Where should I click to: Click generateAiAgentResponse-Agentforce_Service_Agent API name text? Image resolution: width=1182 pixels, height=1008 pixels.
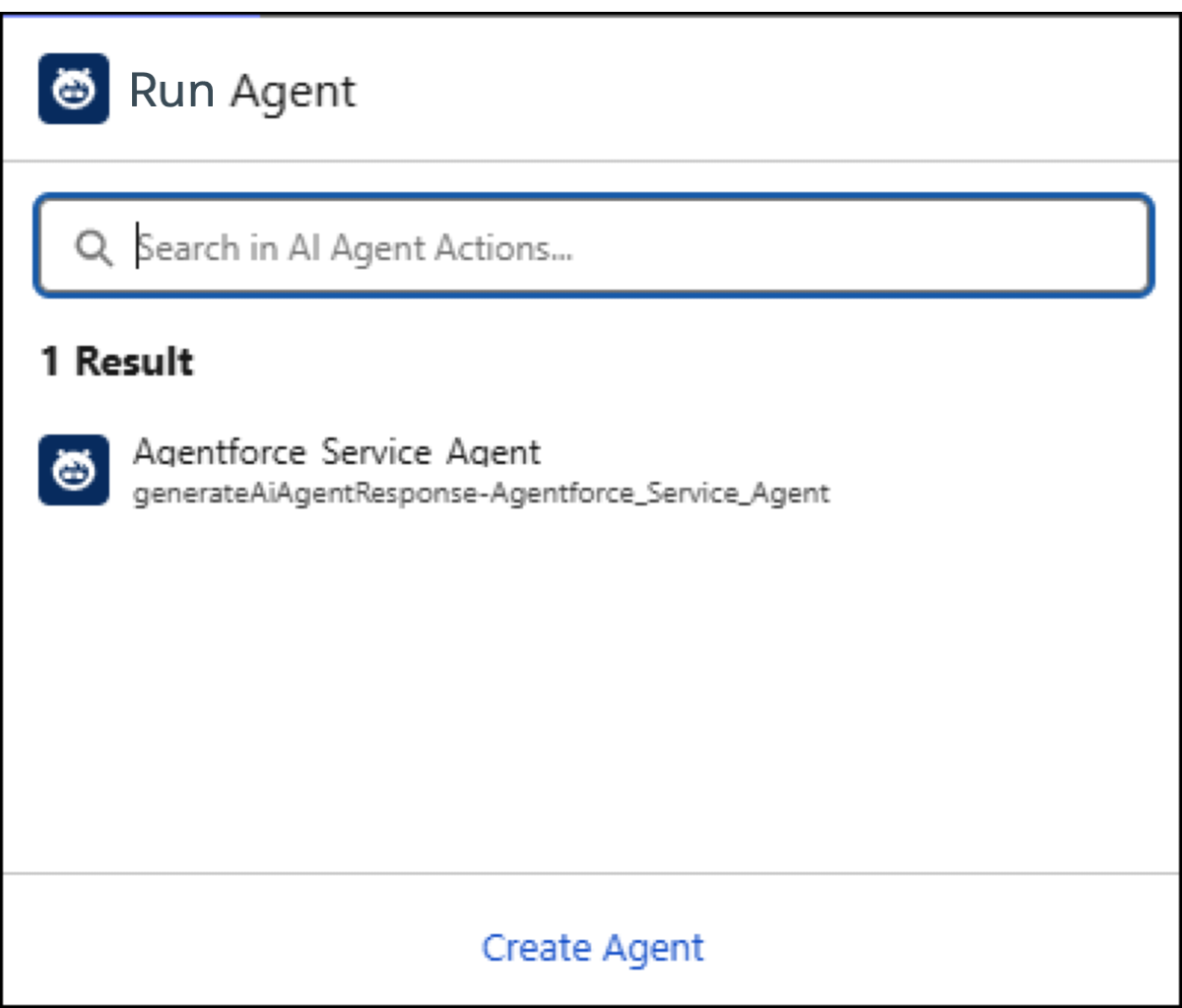(x=481, y=492)
